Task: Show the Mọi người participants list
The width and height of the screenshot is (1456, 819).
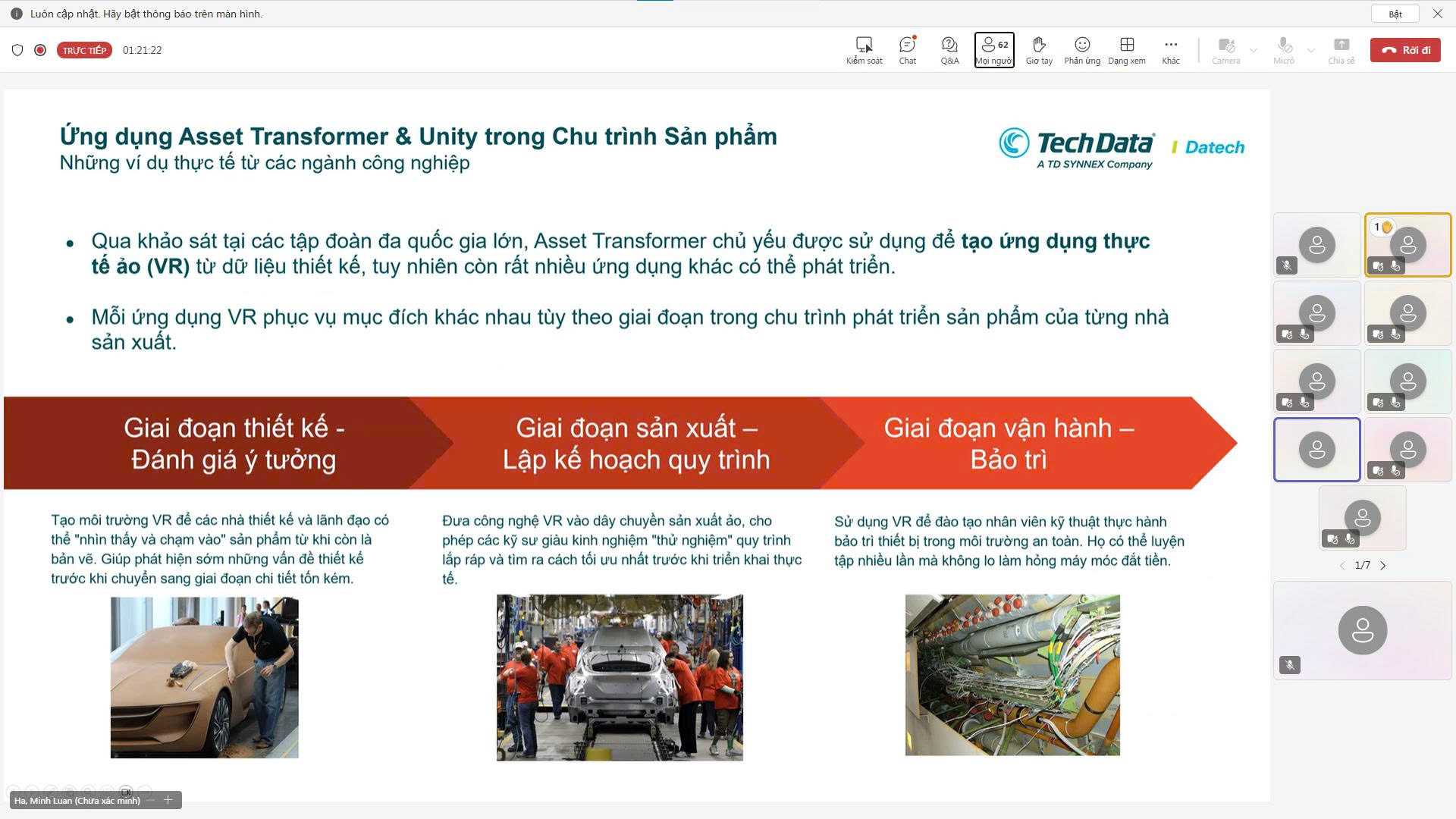Action: 993,50
